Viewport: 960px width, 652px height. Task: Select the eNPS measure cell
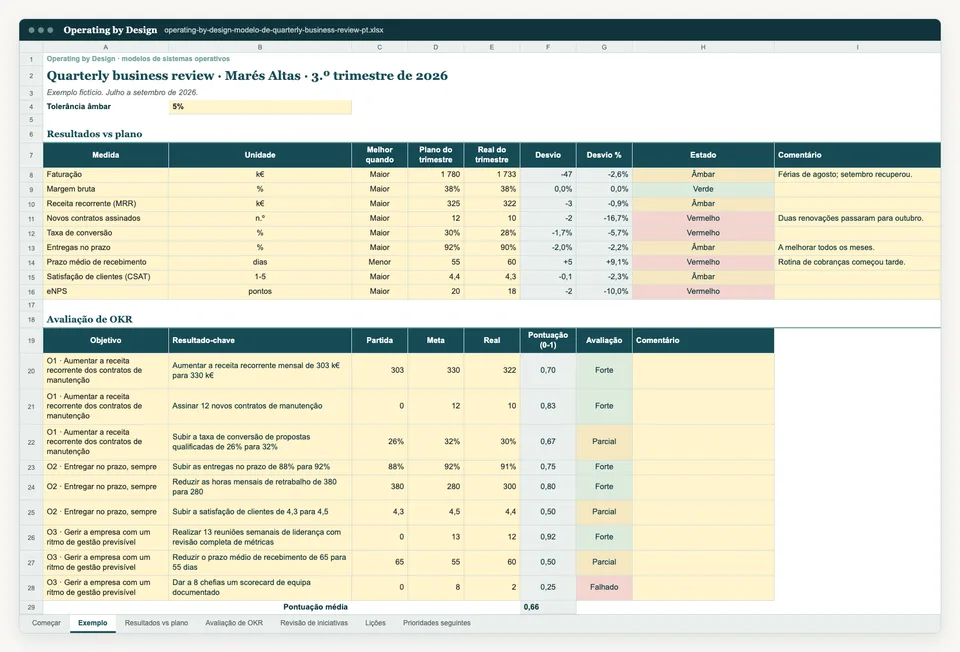(x=105, y=291)
